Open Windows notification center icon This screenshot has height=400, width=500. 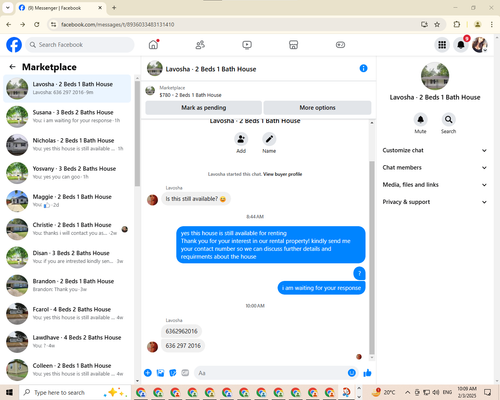pyautogui.click(x=487, y=392)
